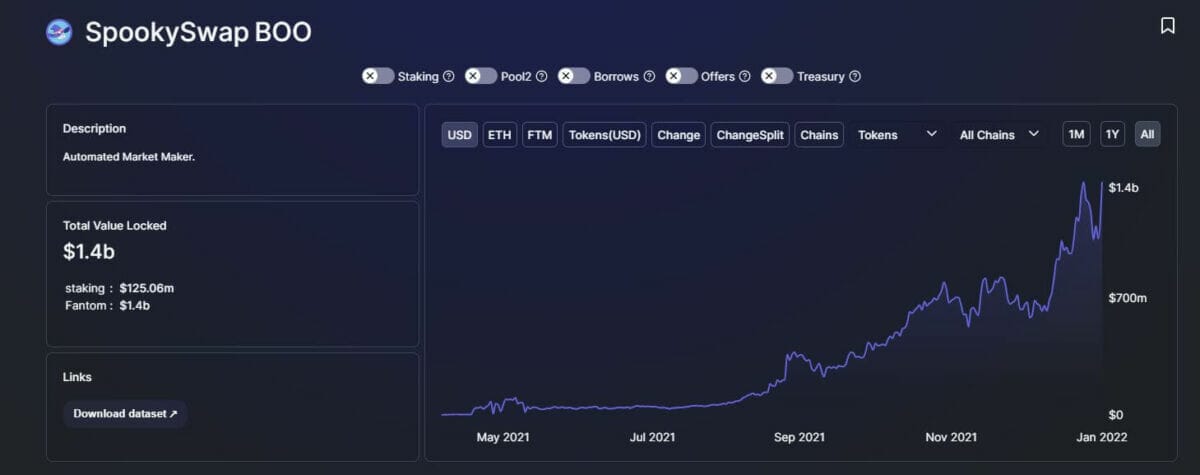Enable the Staking toggle
The width and height of the screenshot is (1200, 475).
point(378,76)
